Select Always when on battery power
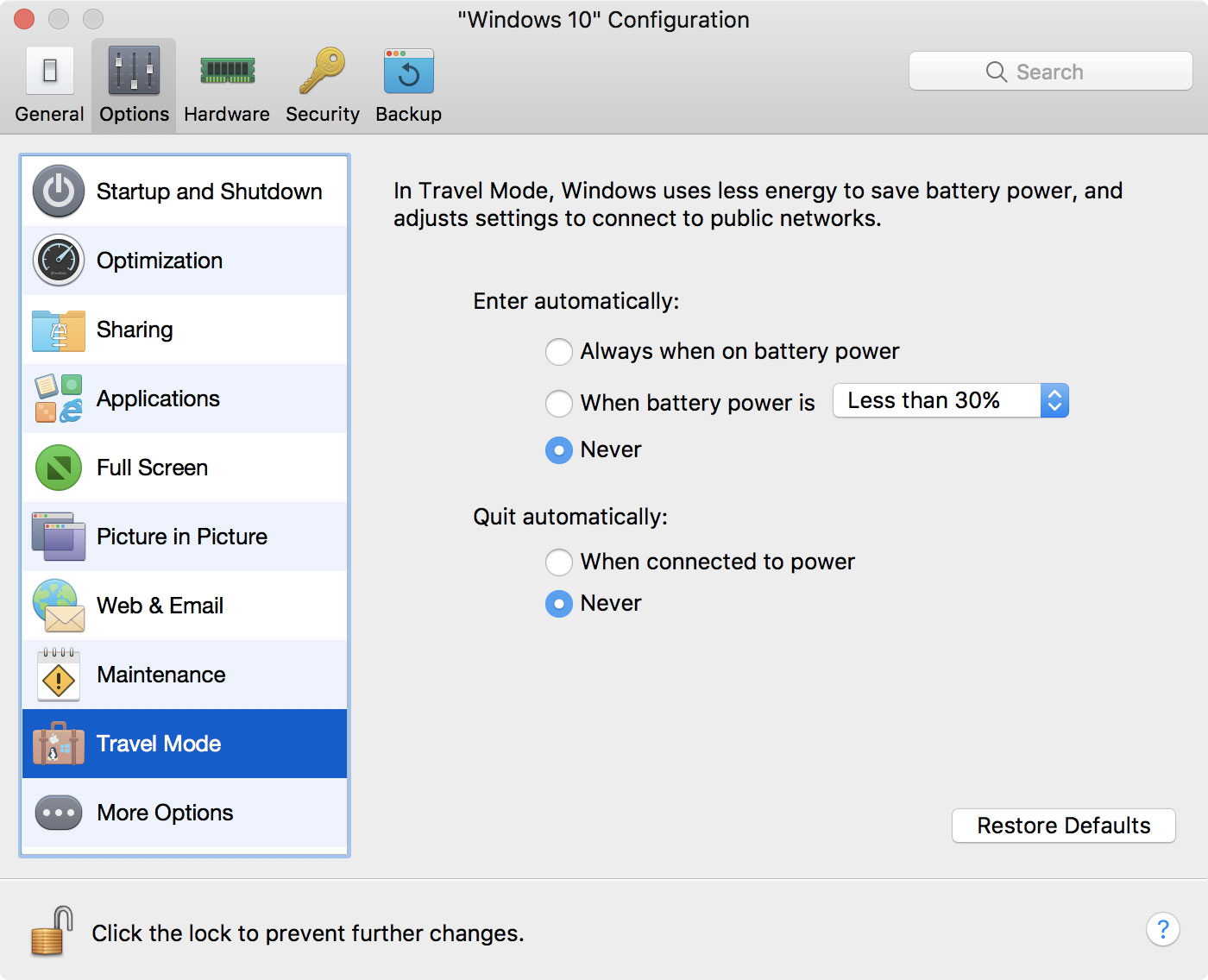The image size is (1208, 980). coord(559,352)
